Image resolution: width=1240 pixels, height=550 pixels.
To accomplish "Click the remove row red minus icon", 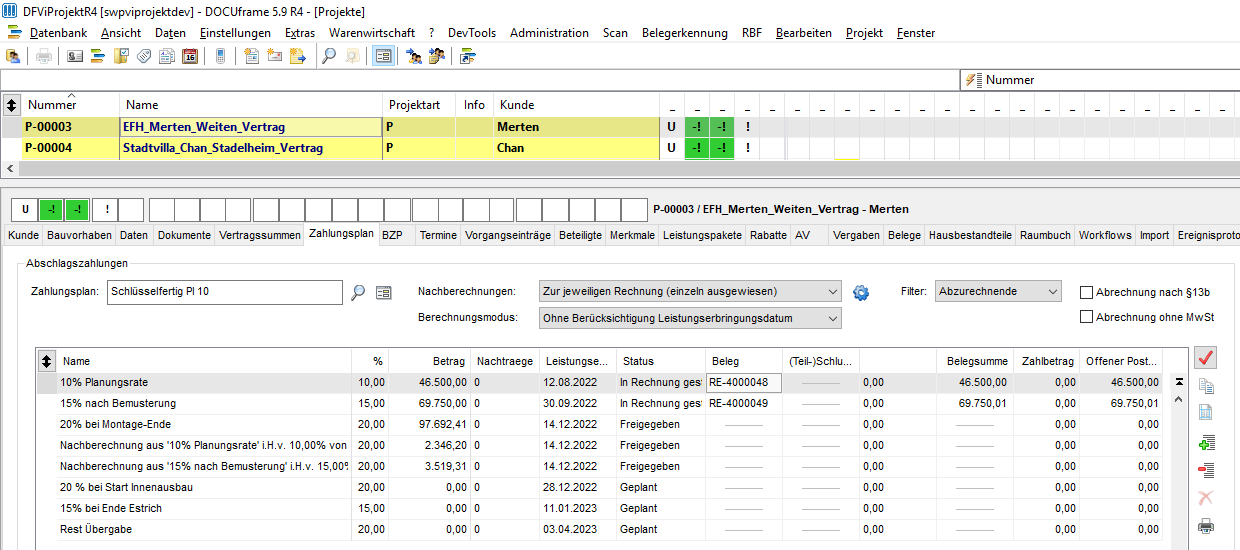I will (x=1206, y=471).
